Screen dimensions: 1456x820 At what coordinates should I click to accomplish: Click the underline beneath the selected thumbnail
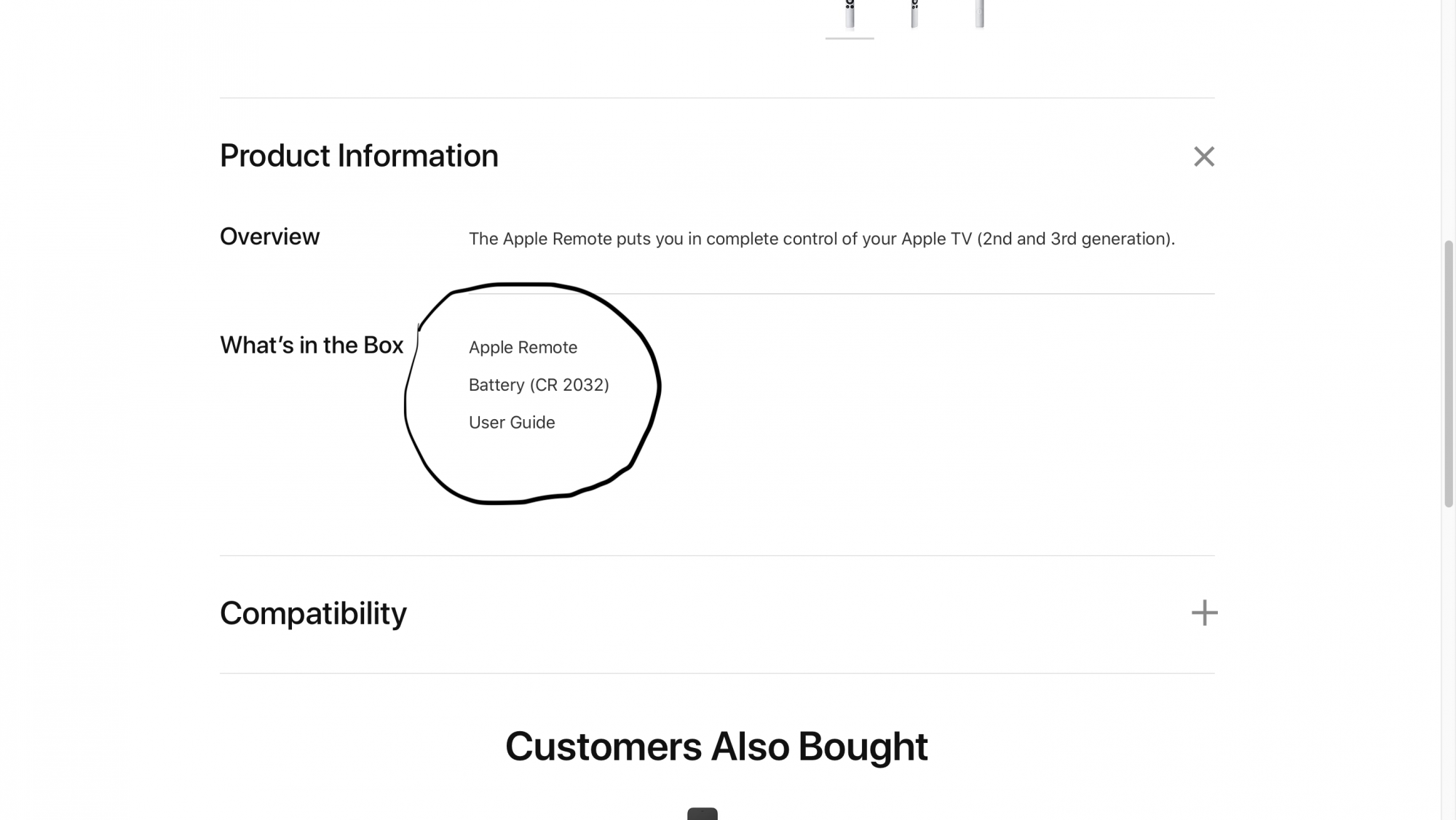tap(850, 38)
